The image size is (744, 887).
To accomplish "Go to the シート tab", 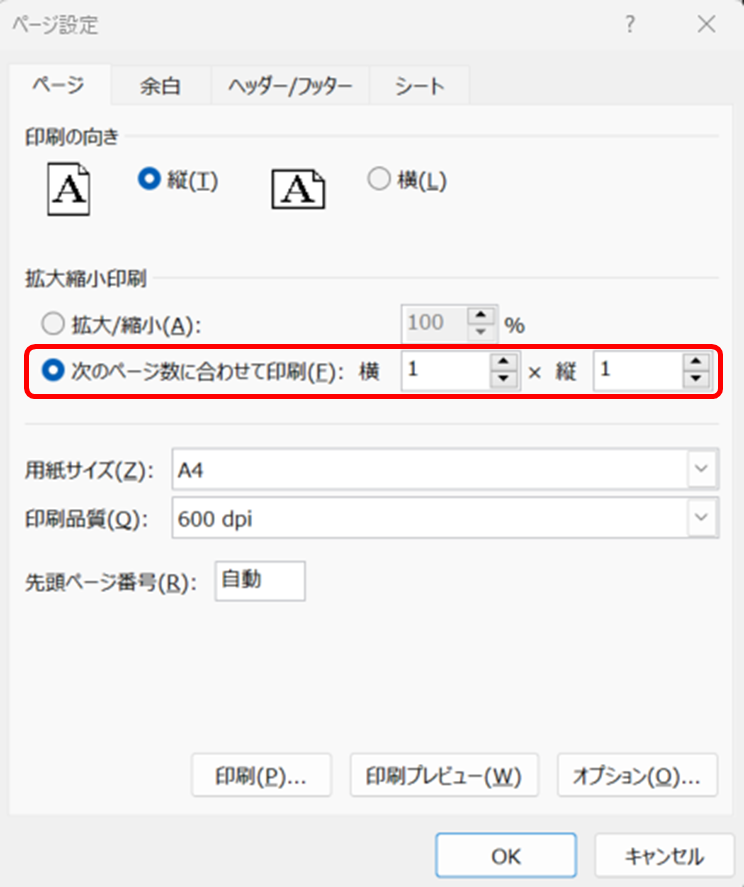I will 419,87.
